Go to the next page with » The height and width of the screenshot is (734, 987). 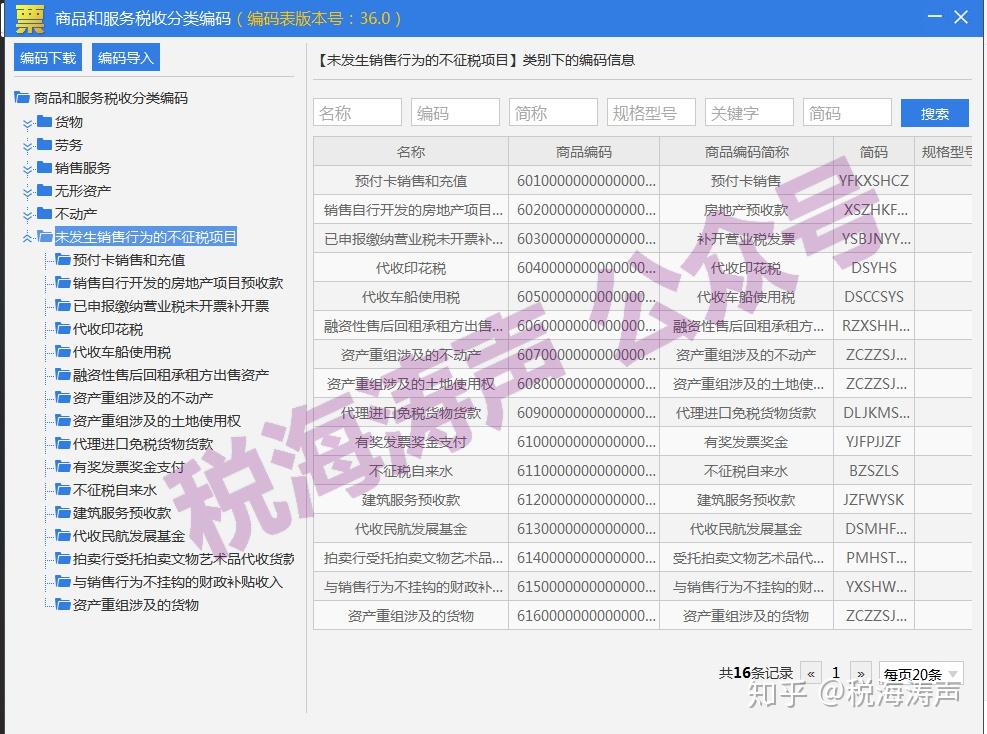point(860,674)
